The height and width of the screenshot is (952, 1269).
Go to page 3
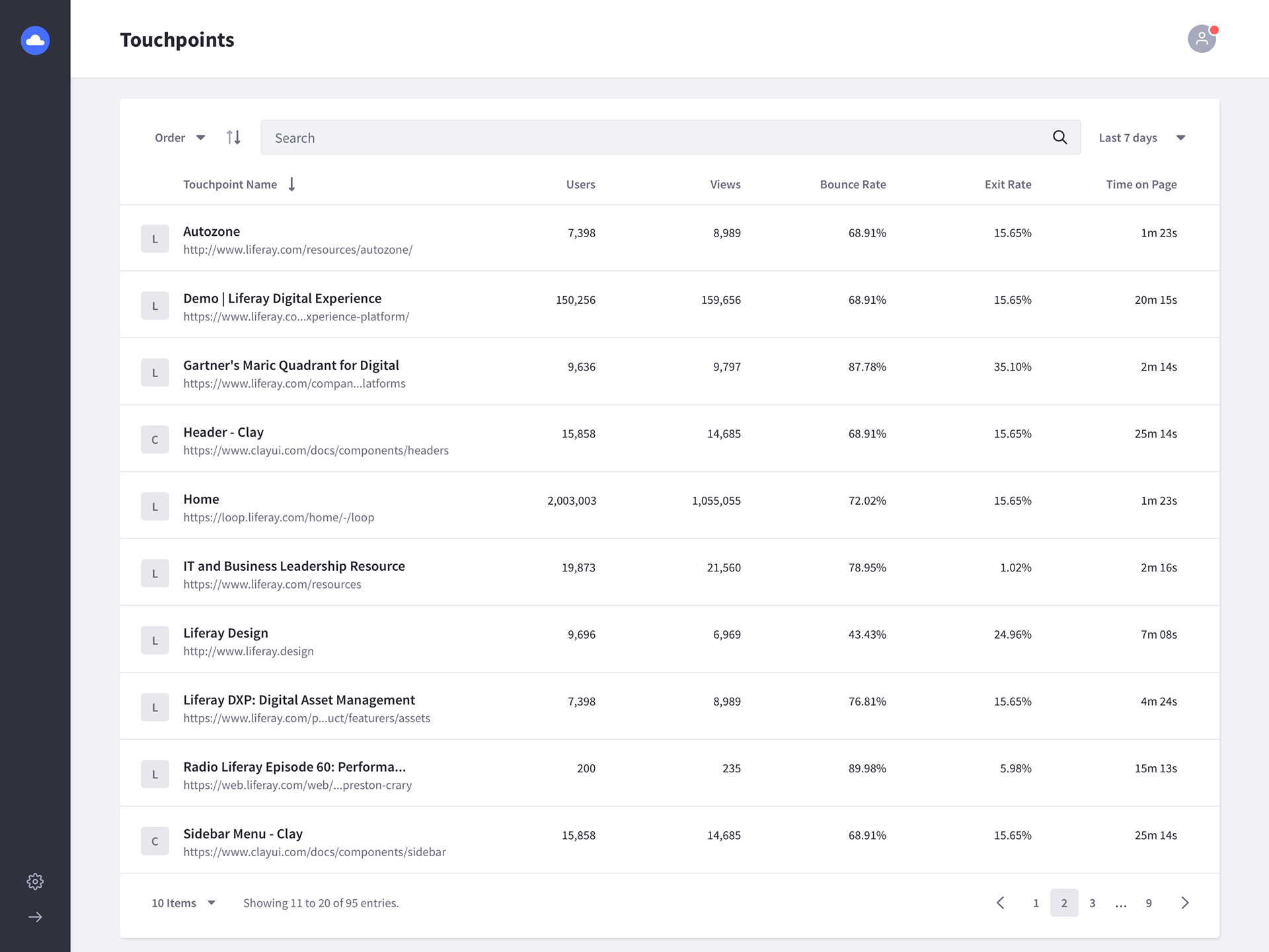(x=1093, y=902)
